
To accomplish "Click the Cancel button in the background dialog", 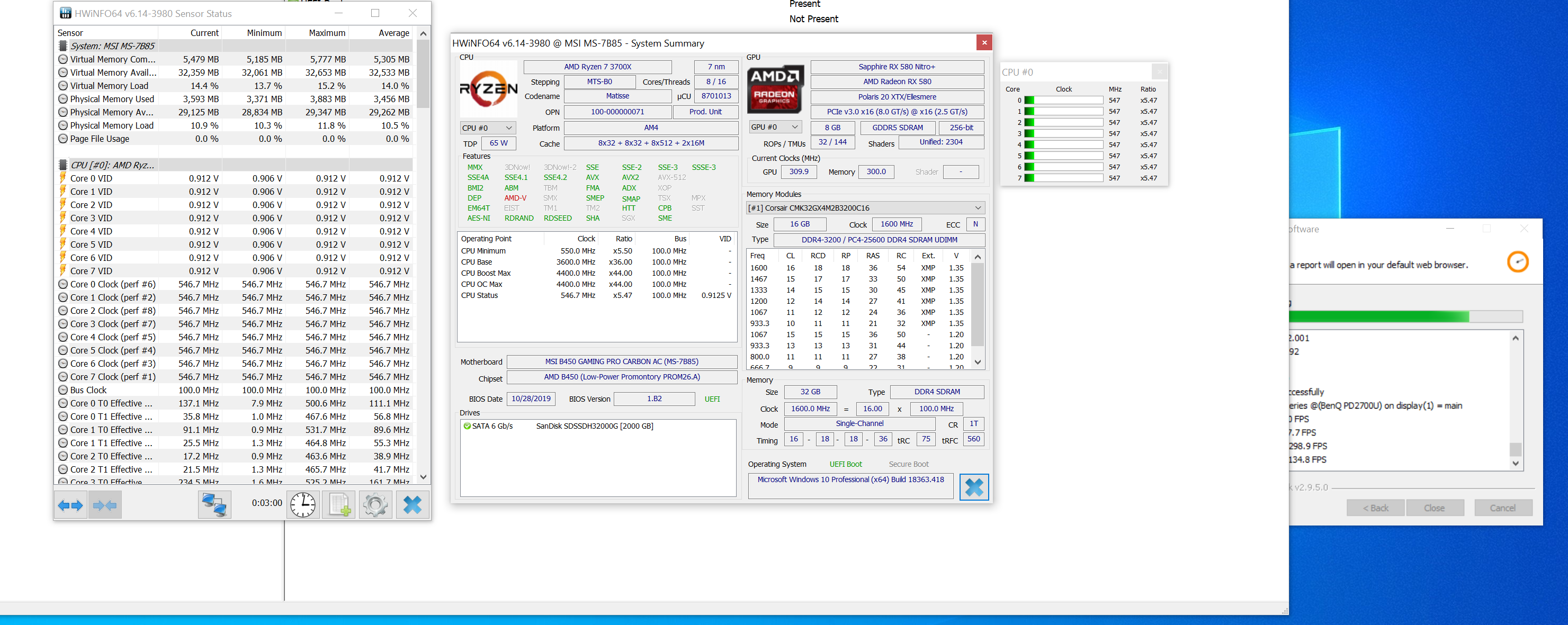I will pyautogui.click(x=1503, y=507).
